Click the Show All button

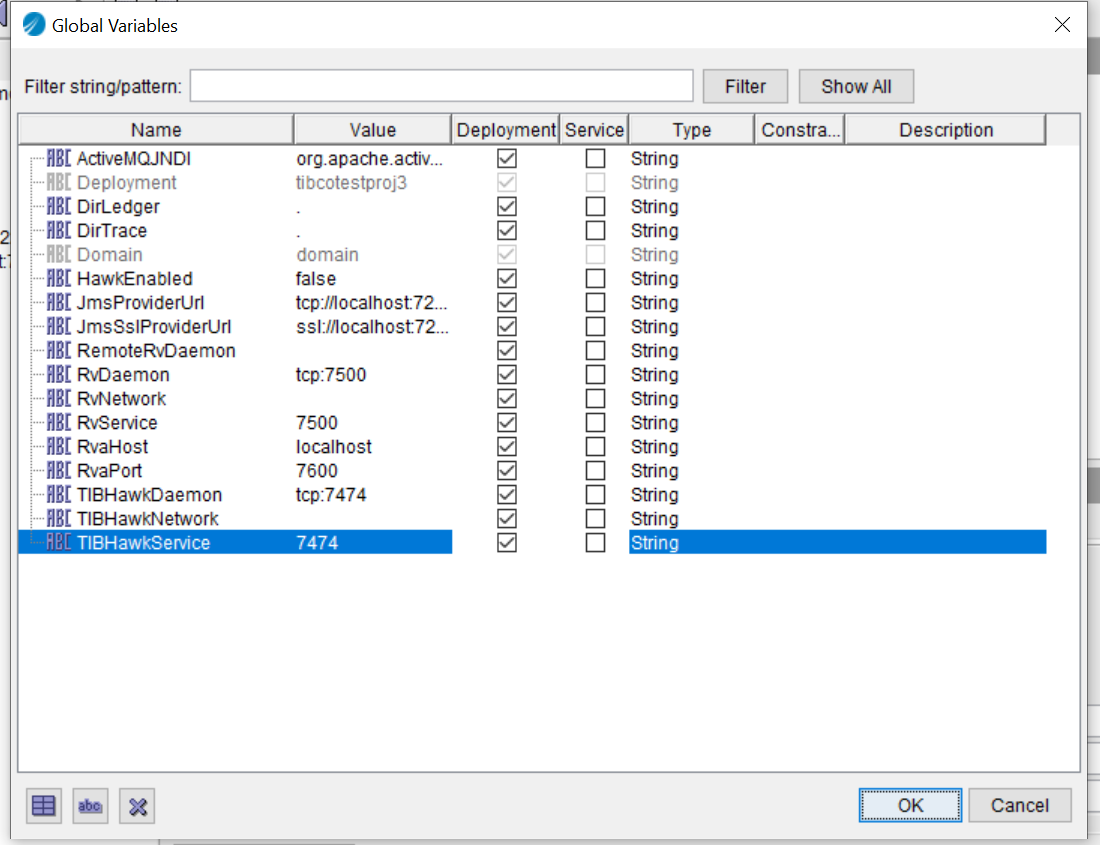(x=856, y=86)
